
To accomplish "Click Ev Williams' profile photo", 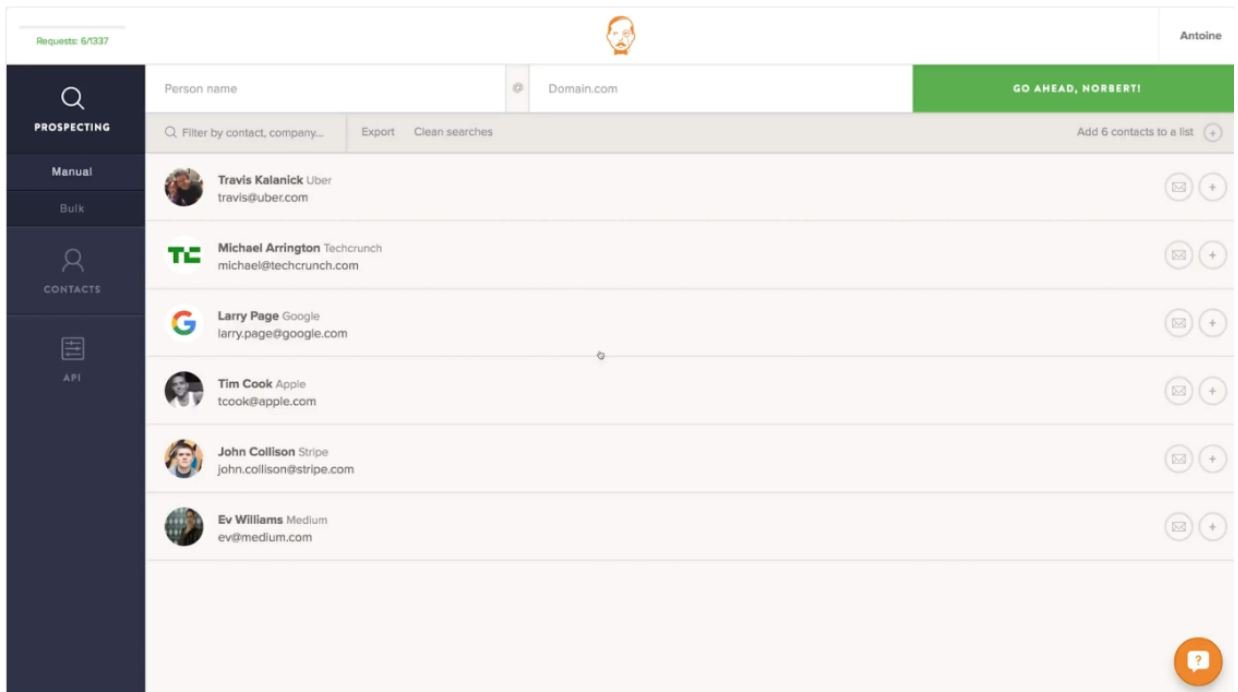I will coord(184,527).
